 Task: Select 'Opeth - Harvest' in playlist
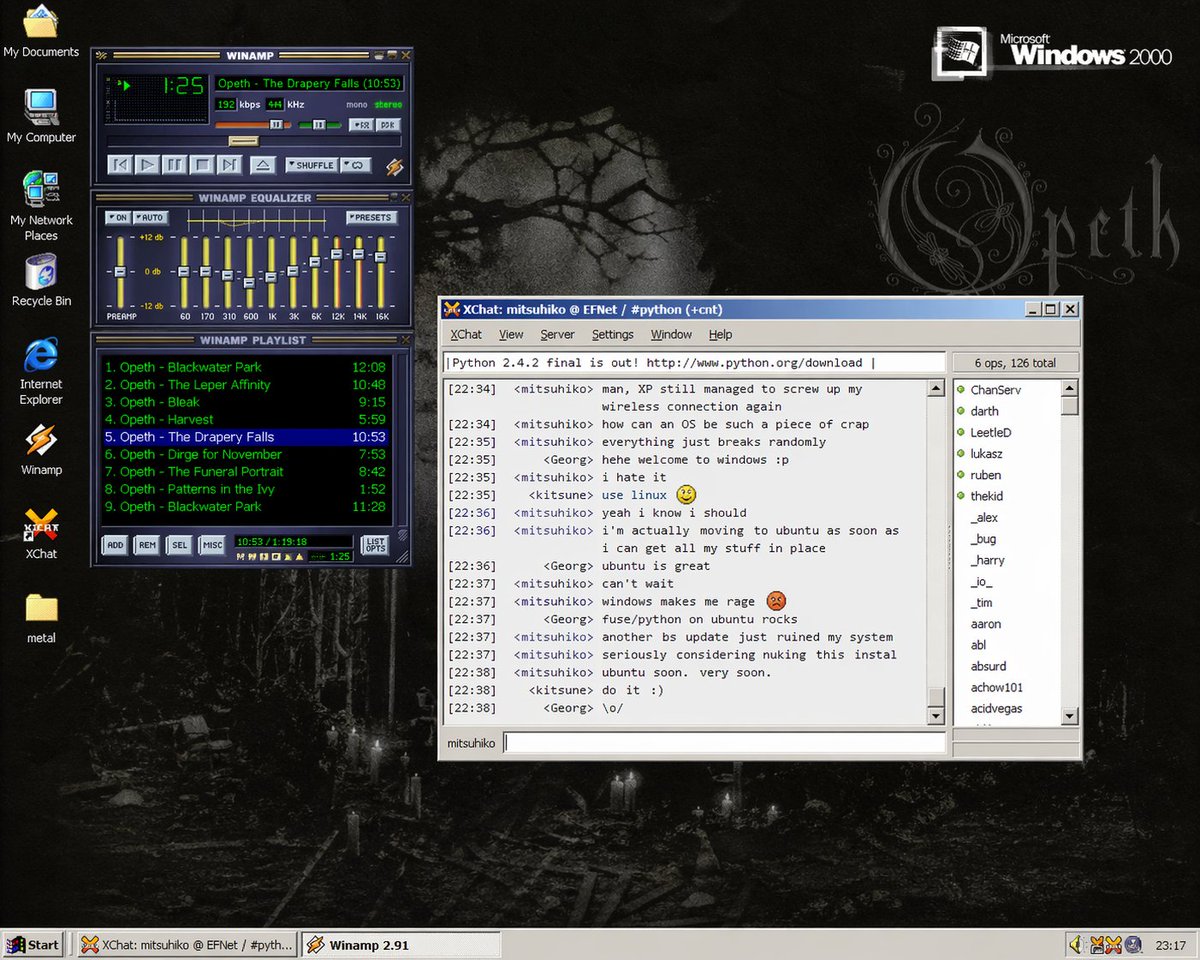click(245, 420)
